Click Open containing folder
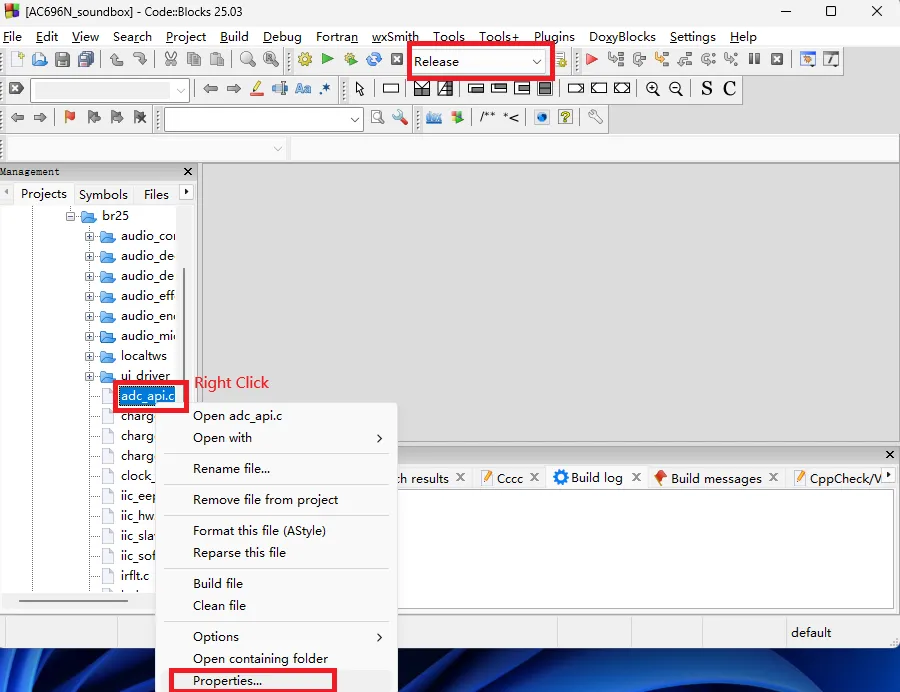The image size is (900, 692). pos(277,659)
